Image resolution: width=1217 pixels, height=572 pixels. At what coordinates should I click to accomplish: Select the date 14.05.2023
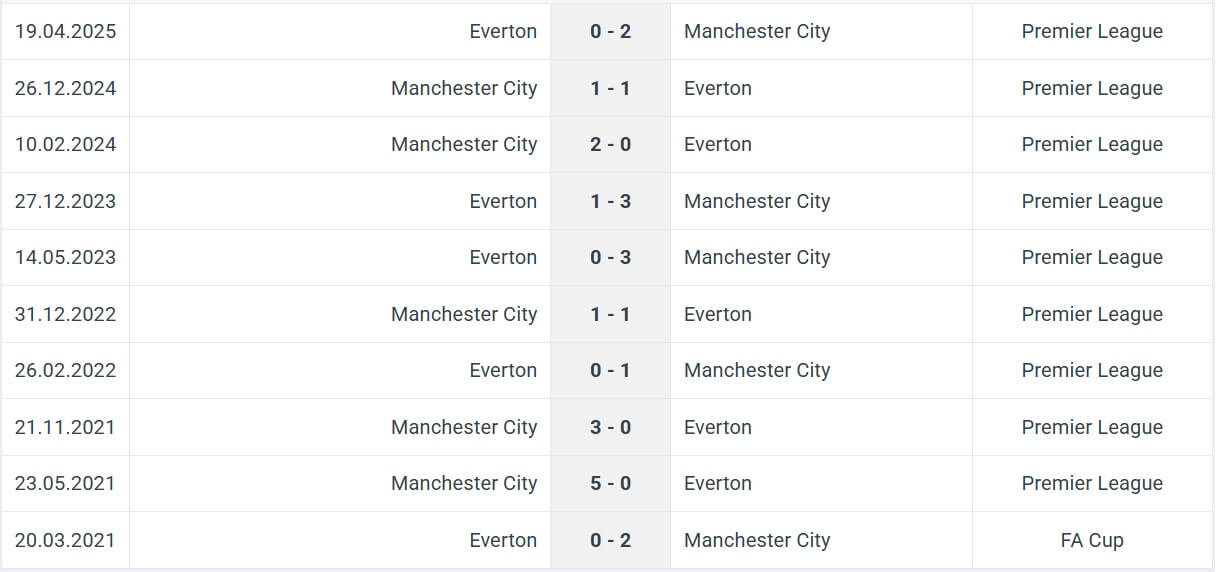(x=65, y=257)
